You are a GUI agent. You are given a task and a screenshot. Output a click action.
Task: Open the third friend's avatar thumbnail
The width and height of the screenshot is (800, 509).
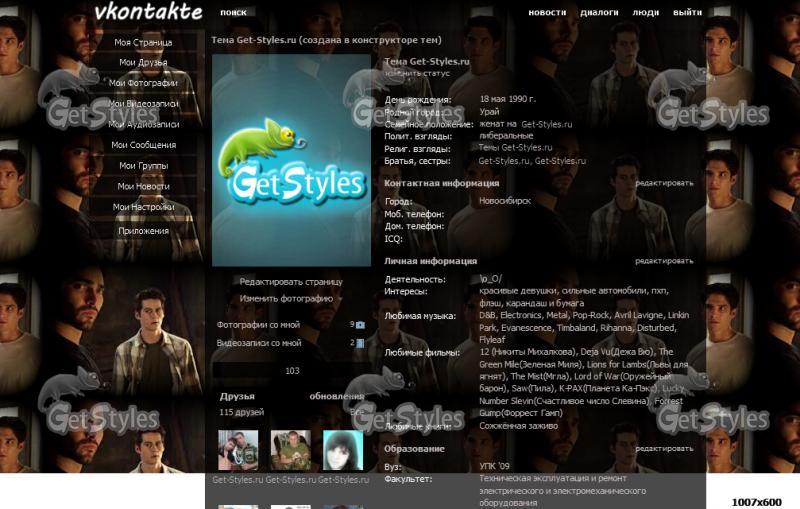point(342,450)
